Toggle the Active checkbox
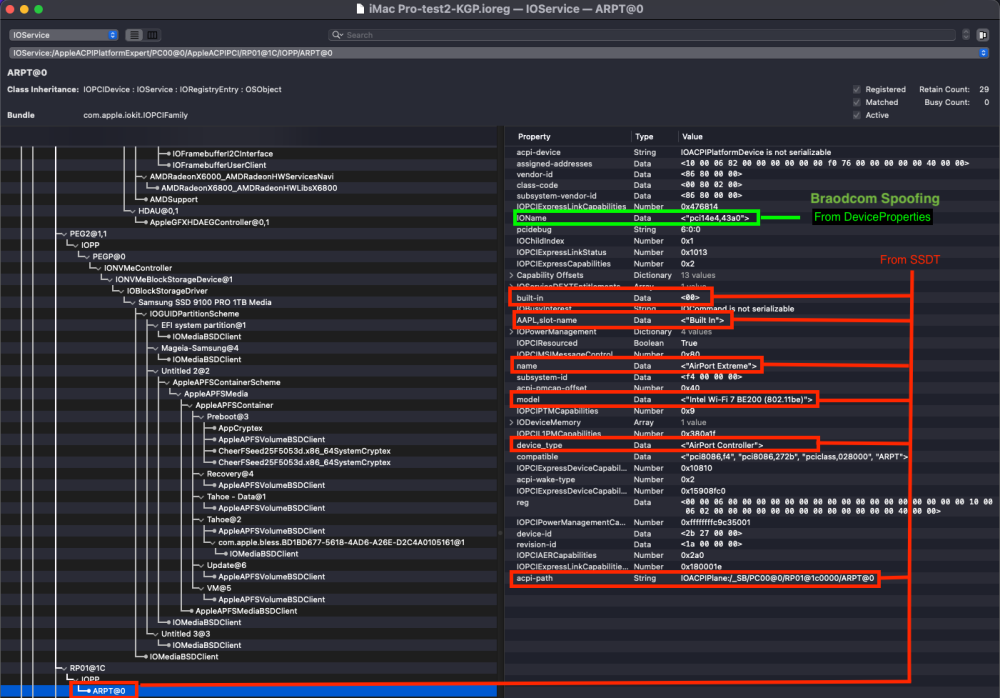This screenshot has height=698, width=1000. coord(857,115)
